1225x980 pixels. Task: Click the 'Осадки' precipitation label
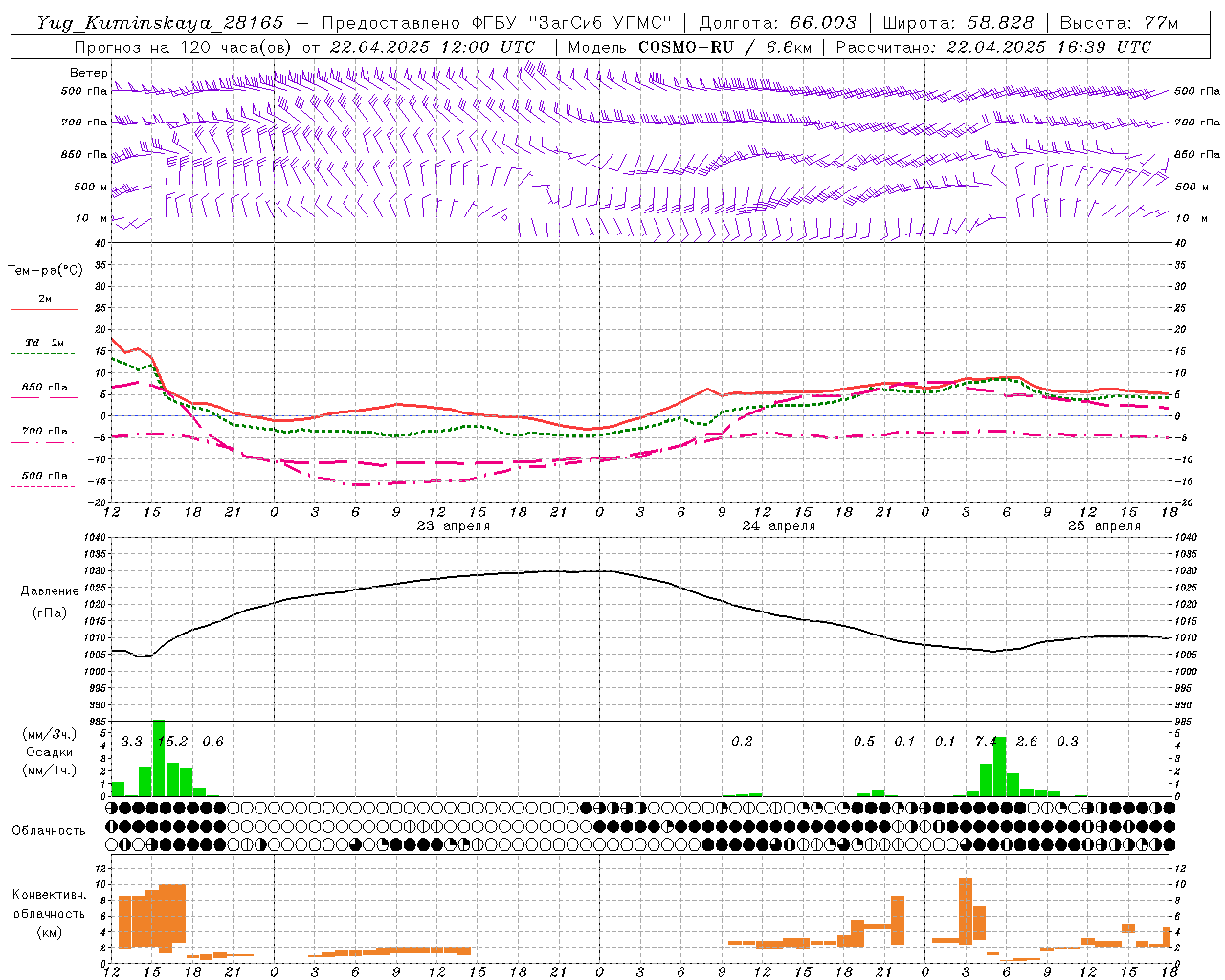[x=50, y=752]
